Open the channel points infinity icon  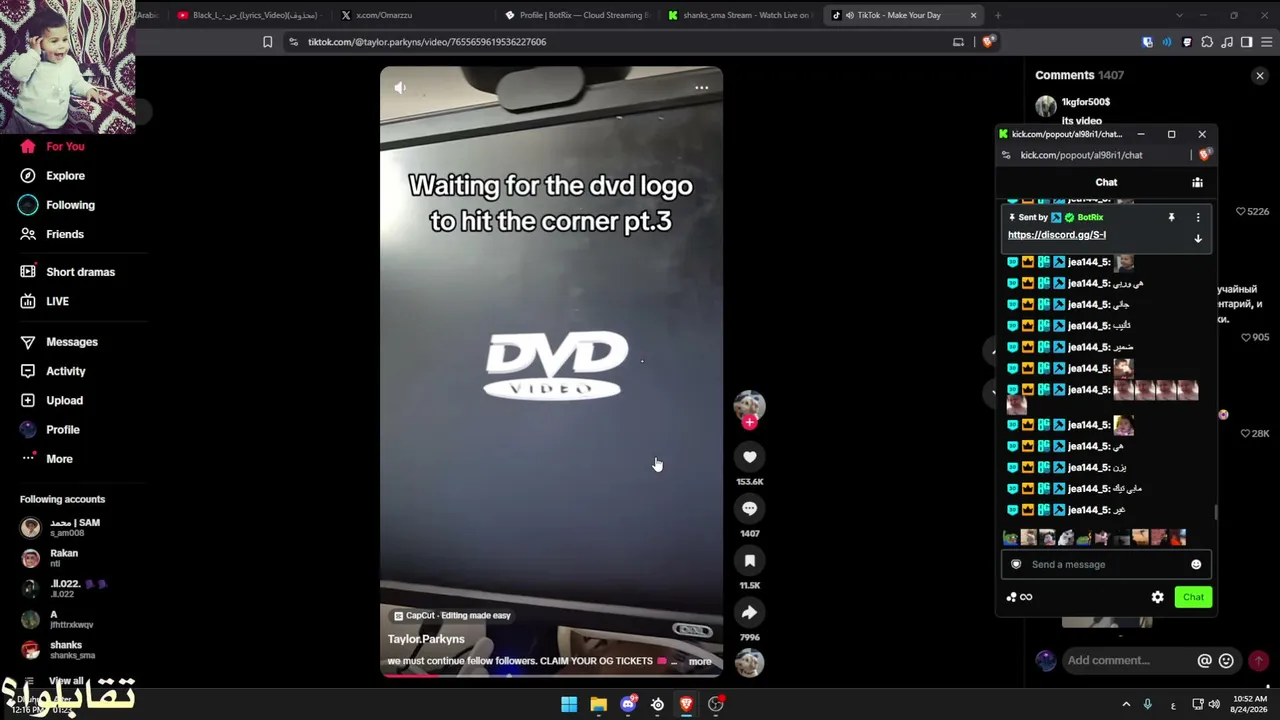pyautogui.click(x=1019, y=597)
